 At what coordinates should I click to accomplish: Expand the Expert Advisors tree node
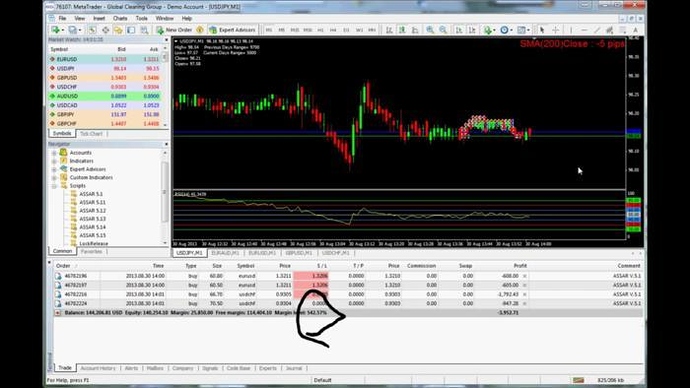54,169
